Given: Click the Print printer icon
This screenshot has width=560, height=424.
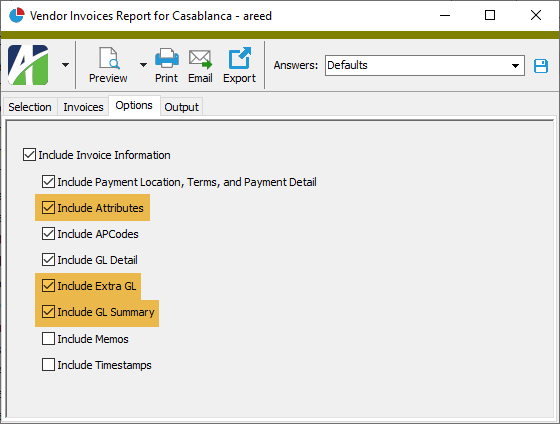Looking at the screenshot, I should point(166,58).
